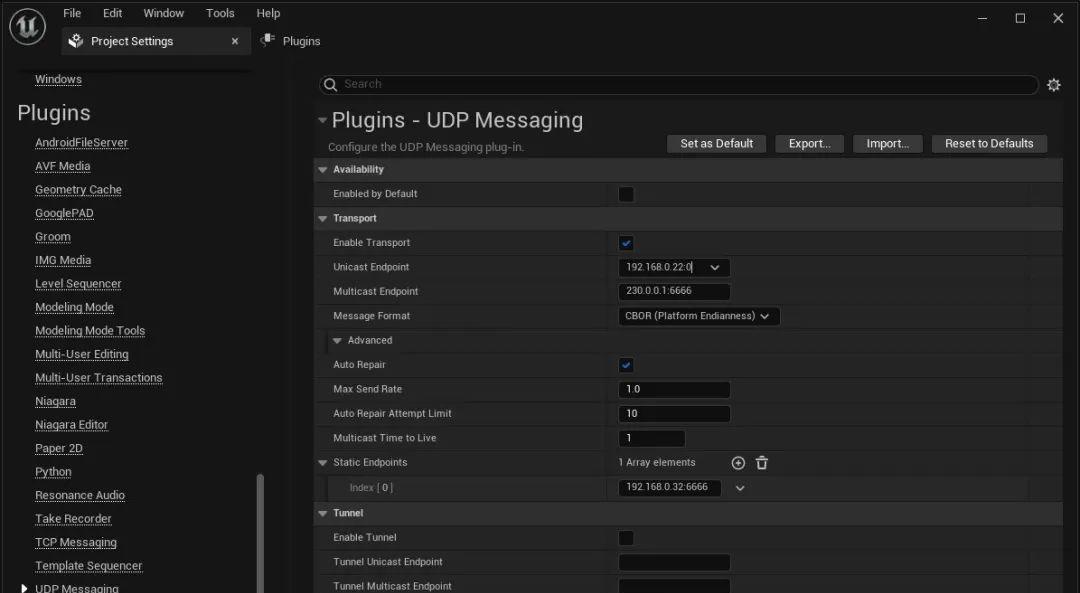The height and width of the screenshot is (593, 1080).
Task: Collapse the Static Endpoints array
Action: coord(322,463)
